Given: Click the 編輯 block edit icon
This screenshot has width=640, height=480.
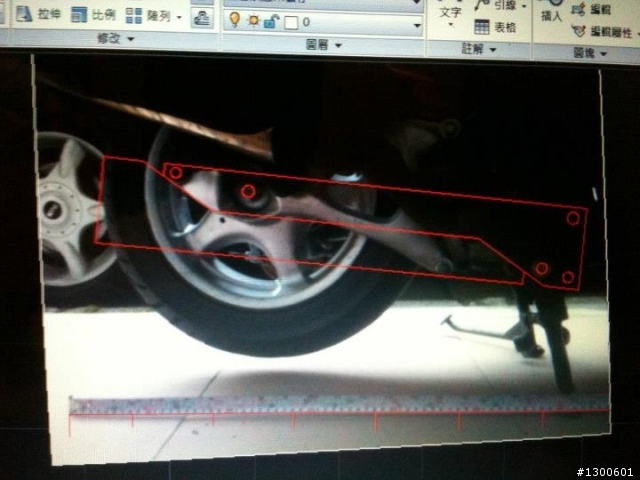Looking at the screenshot, I should coord(578,10).
